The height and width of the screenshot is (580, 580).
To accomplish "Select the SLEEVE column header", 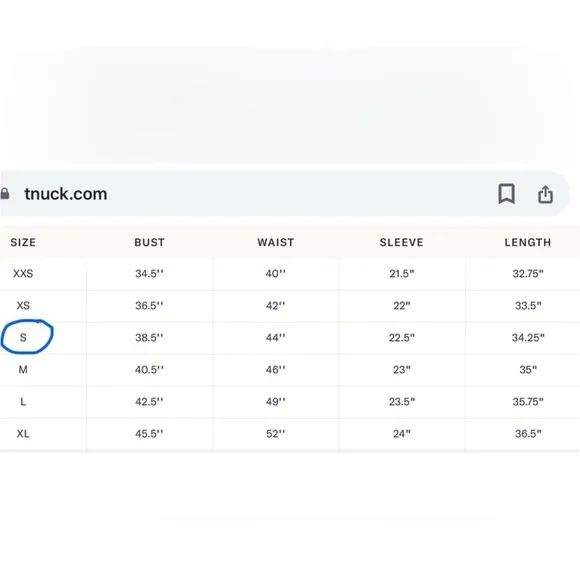I will click(x=401, y=242).
